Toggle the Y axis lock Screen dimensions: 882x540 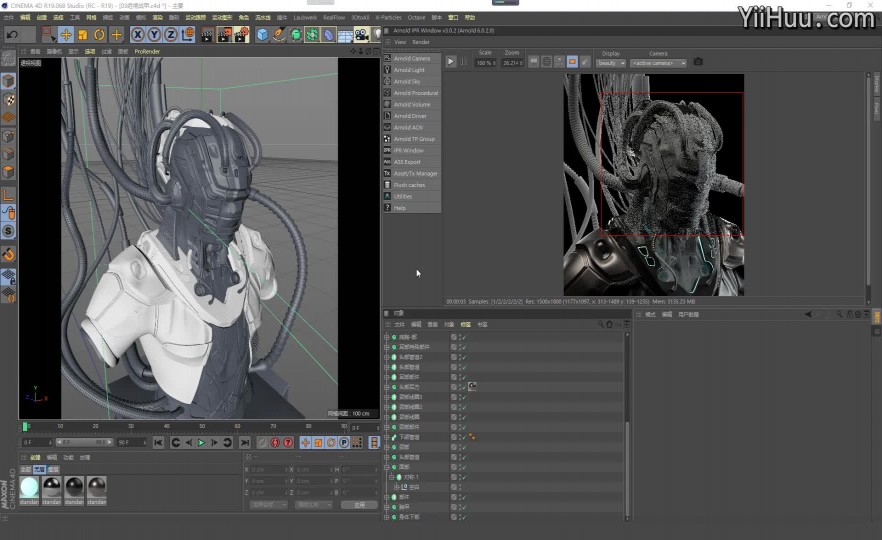(x=154, y=35)
